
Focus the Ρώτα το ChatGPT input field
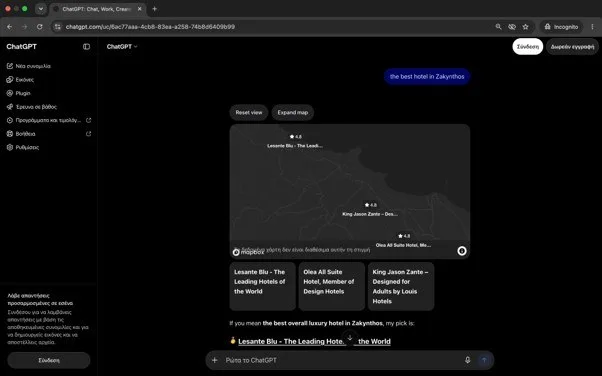[342, 360]
